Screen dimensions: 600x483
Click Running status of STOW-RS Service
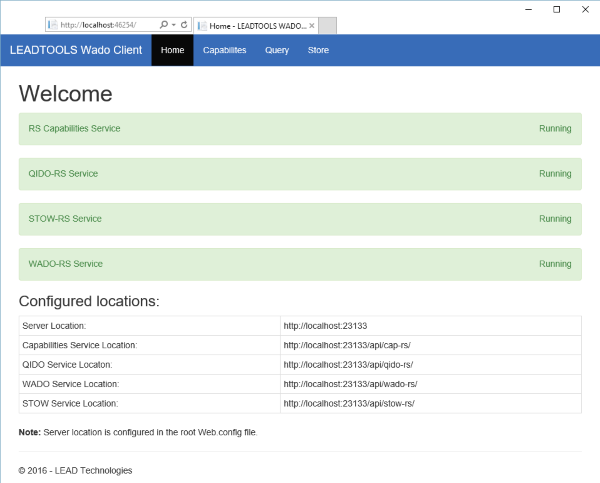tap(555, 219)
